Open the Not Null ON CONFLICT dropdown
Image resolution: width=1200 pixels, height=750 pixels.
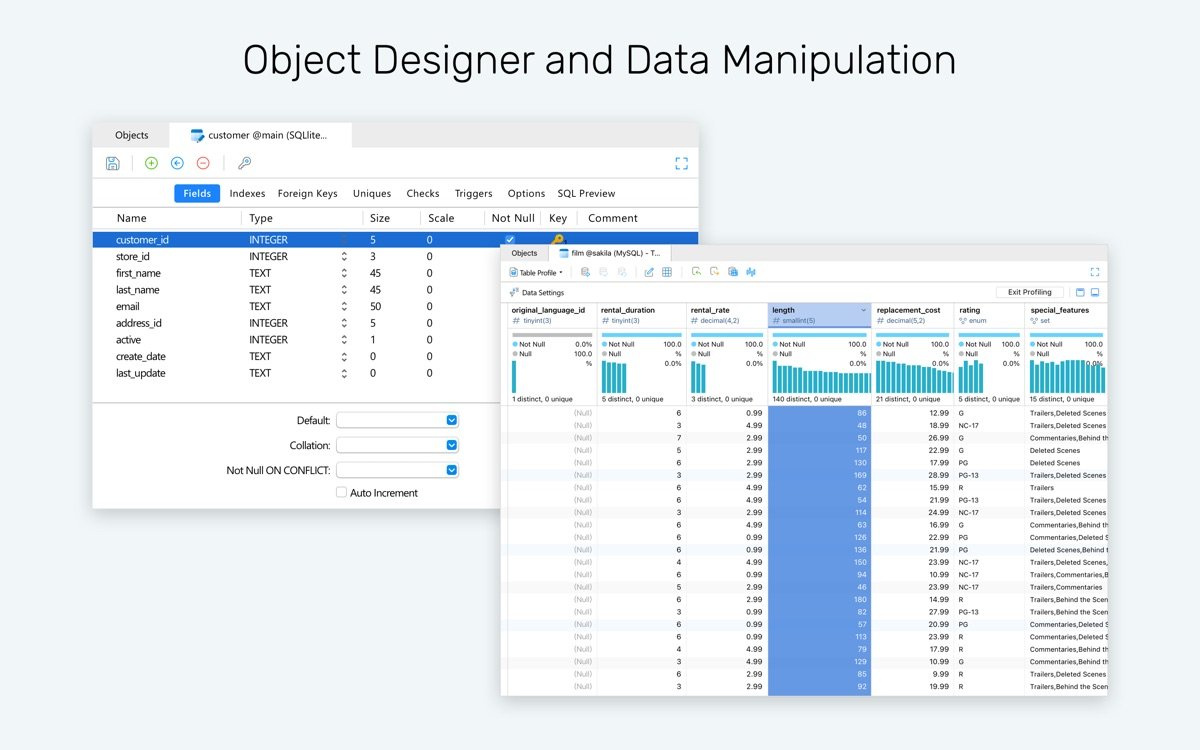[451, 470]
